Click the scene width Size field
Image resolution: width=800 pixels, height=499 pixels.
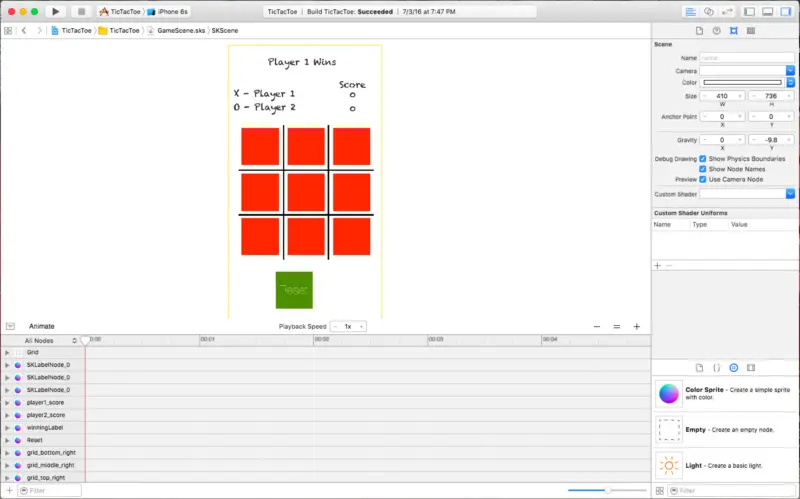point(722,96)
